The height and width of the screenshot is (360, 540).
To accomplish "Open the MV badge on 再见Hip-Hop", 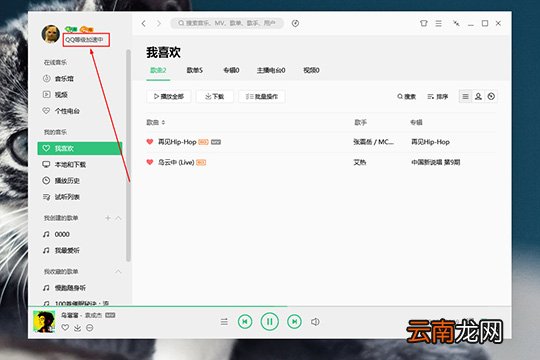I will [x=216, y=142].
